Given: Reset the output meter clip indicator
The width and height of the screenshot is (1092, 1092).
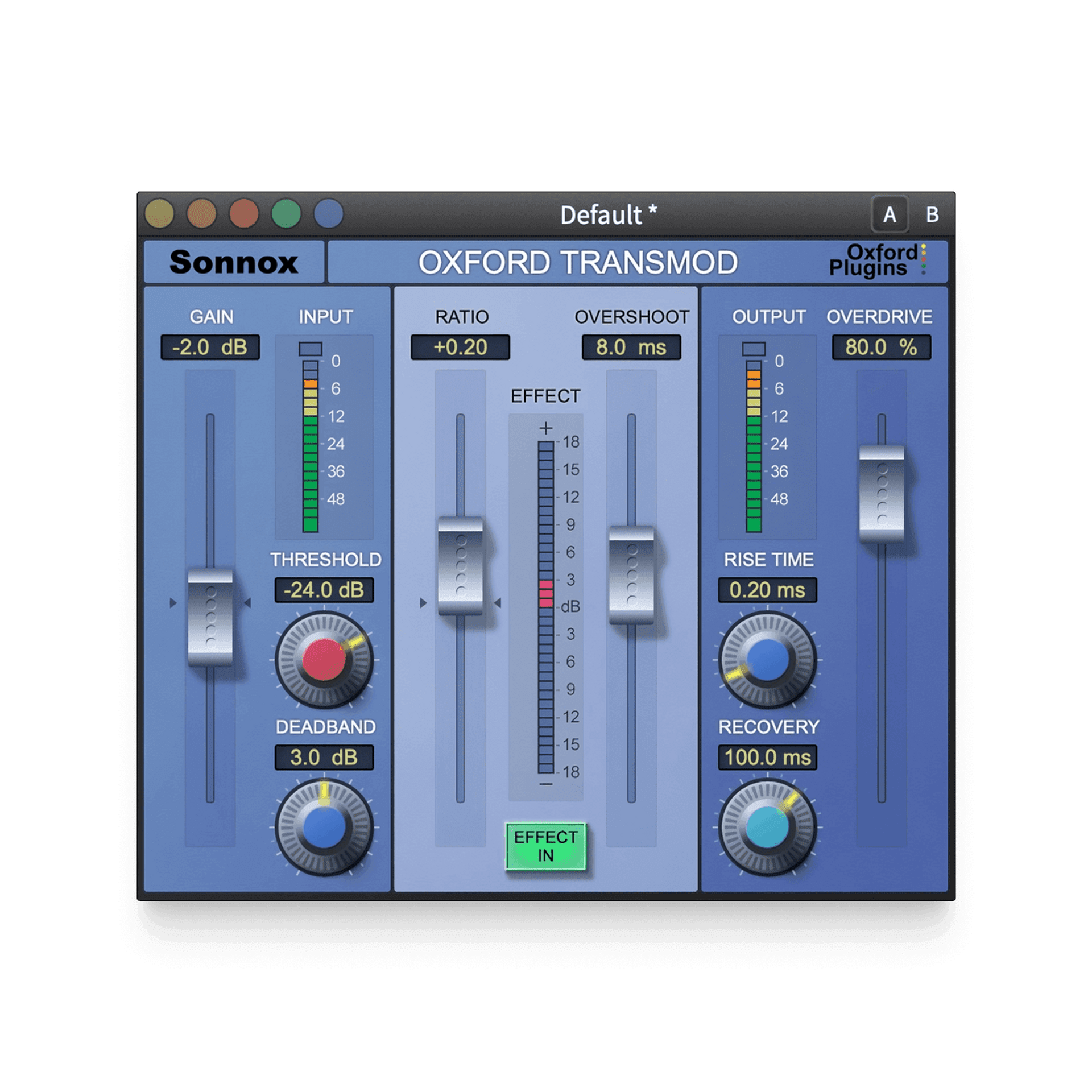Looking at the screenshot, I should 754,349.
